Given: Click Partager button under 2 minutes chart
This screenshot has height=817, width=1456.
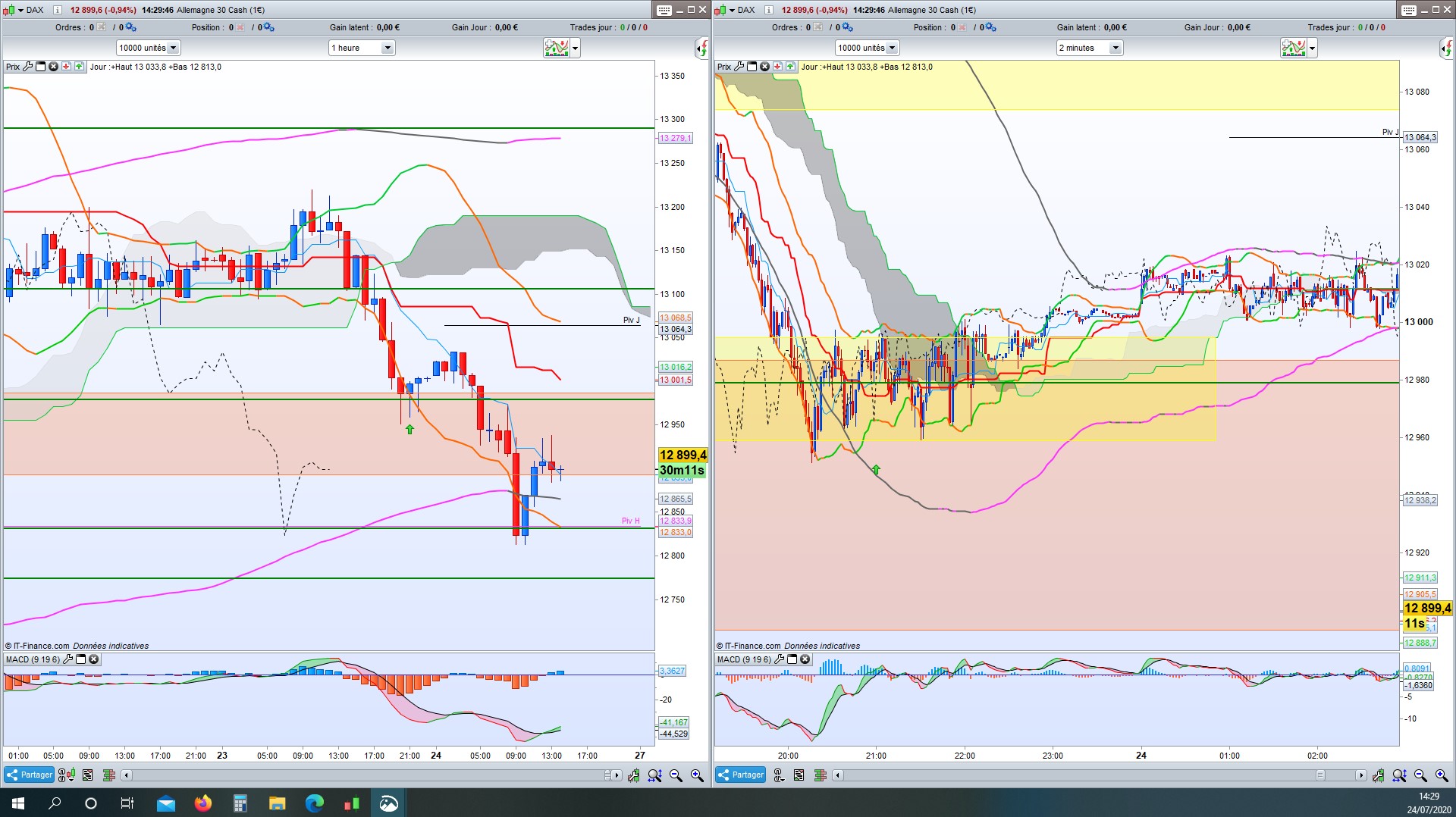Looking at the screenshot, I should (740, 775).
